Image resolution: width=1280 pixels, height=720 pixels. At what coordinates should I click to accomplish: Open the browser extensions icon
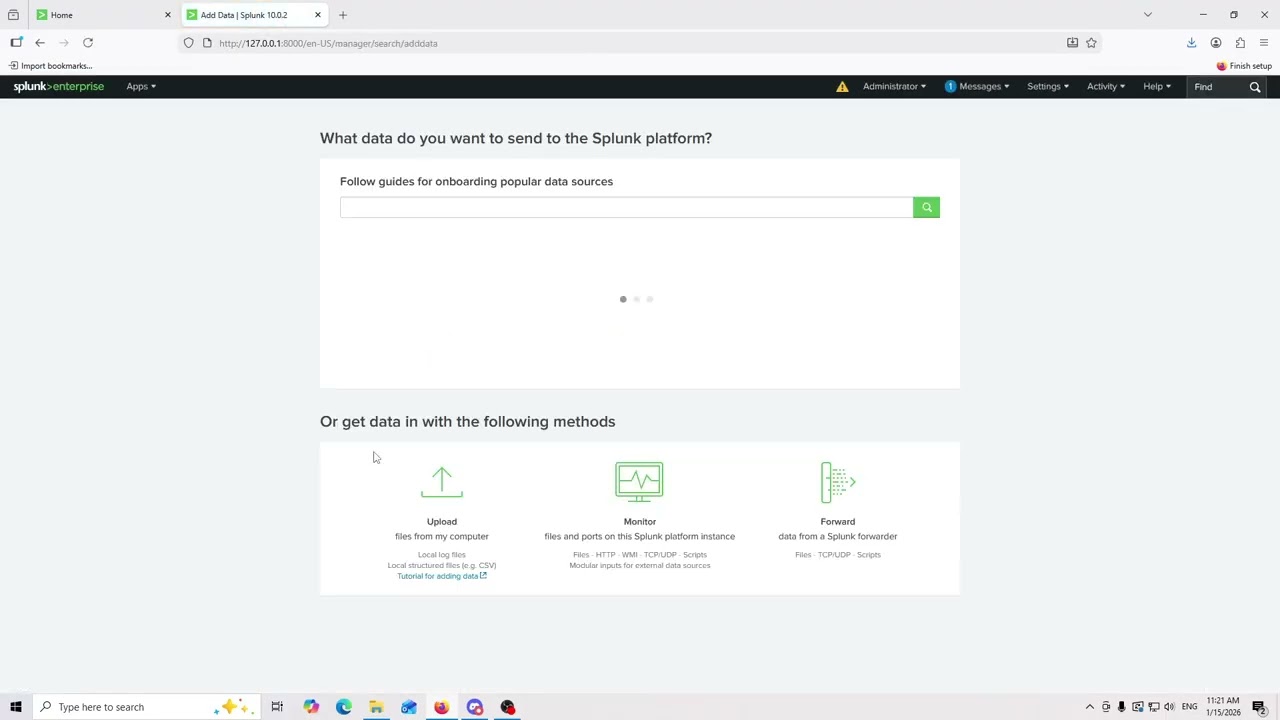click(1240, 43)
